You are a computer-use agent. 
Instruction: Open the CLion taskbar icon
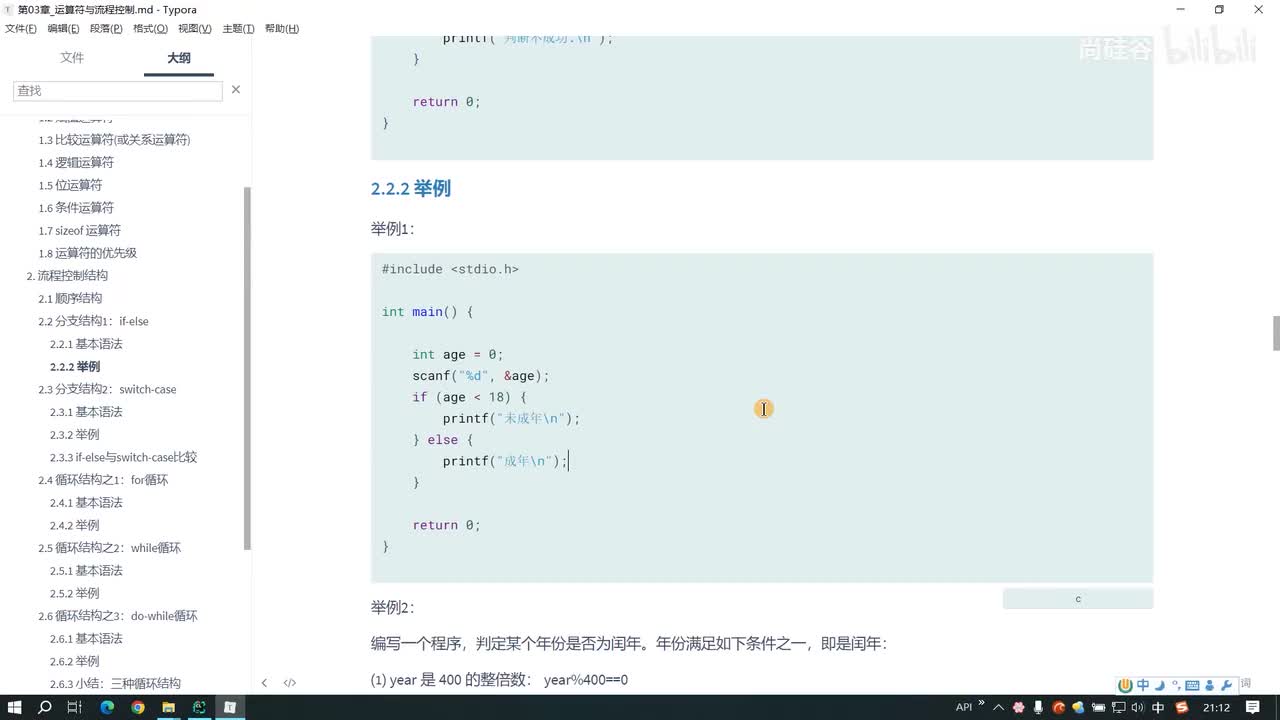[x=199, y=707]
